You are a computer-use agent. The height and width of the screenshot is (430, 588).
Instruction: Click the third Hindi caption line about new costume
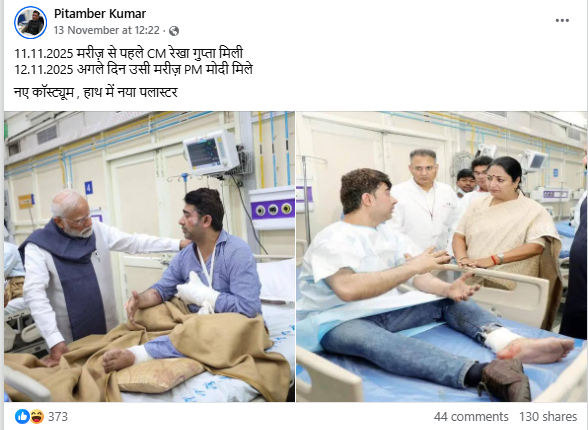[x=96, y=92]
